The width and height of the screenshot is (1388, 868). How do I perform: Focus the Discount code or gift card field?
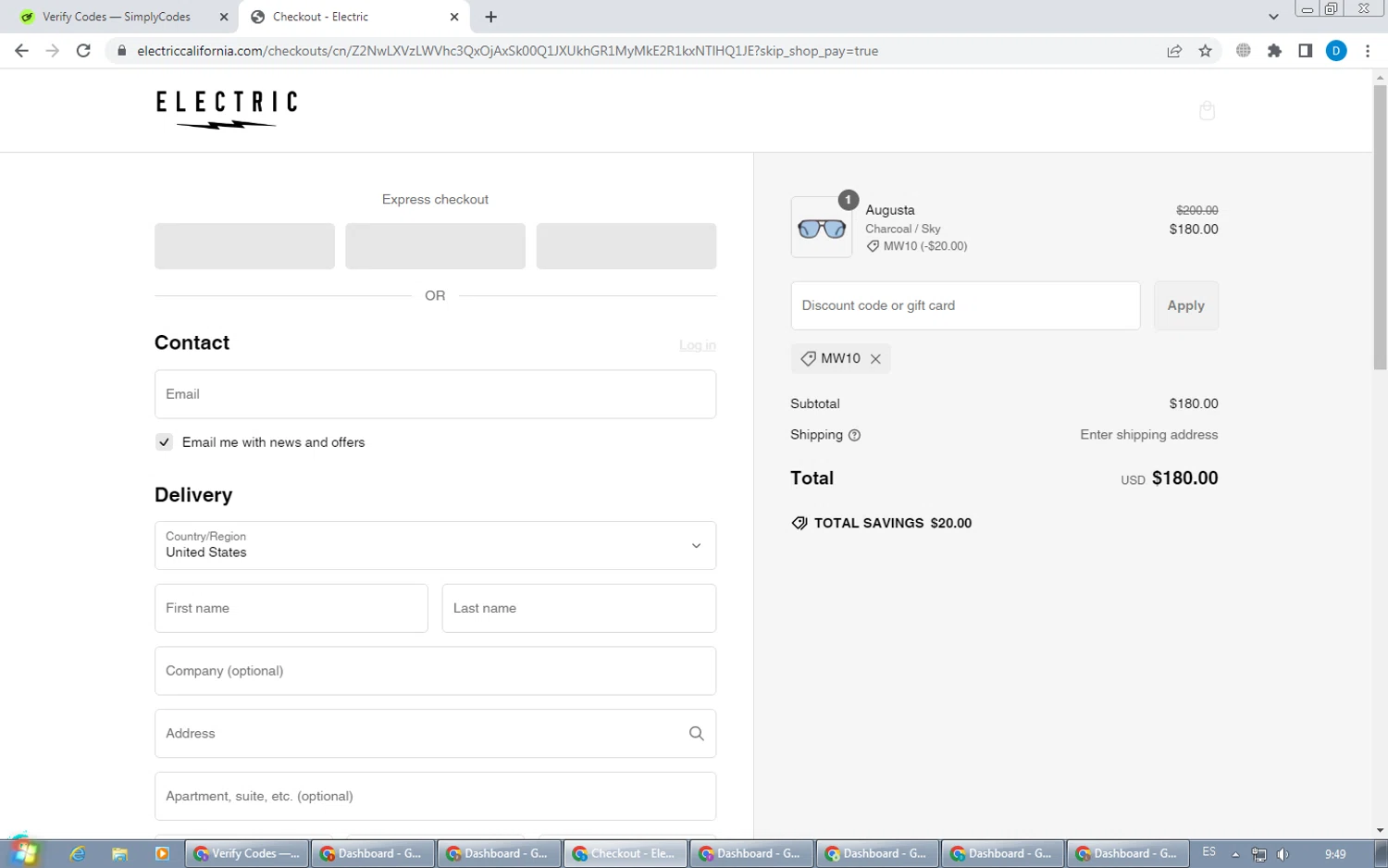[965, 305]
